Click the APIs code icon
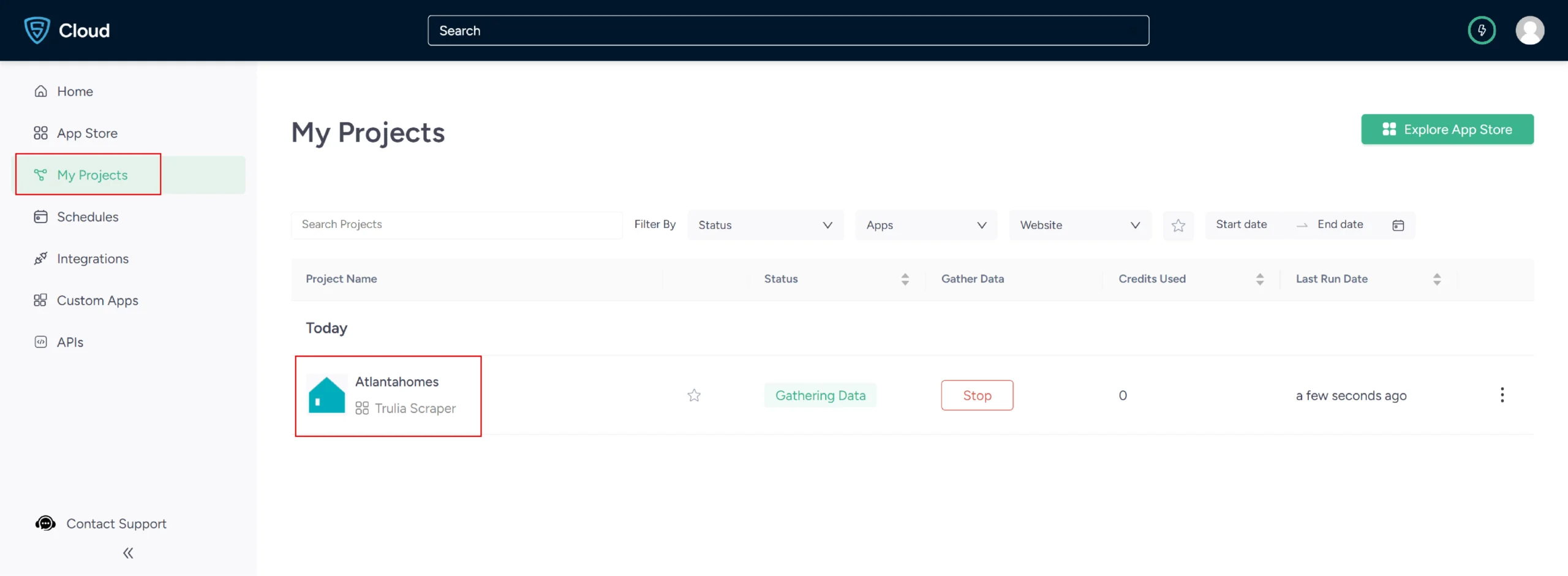The image size is (1568, 576). (40, 342)
